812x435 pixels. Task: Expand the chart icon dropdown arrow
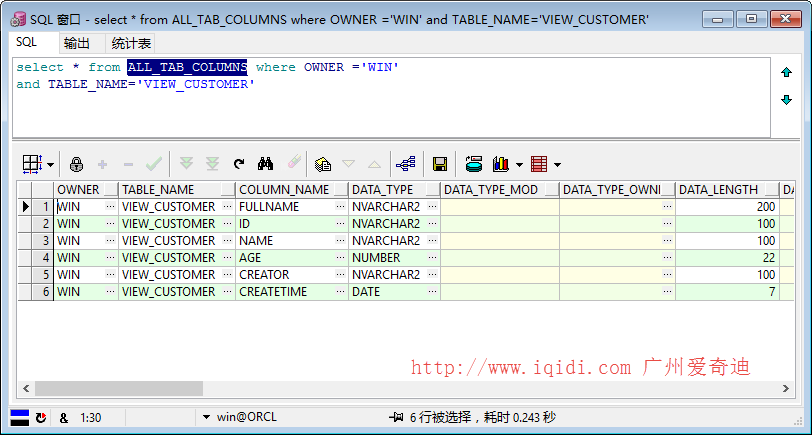point(519,165)
